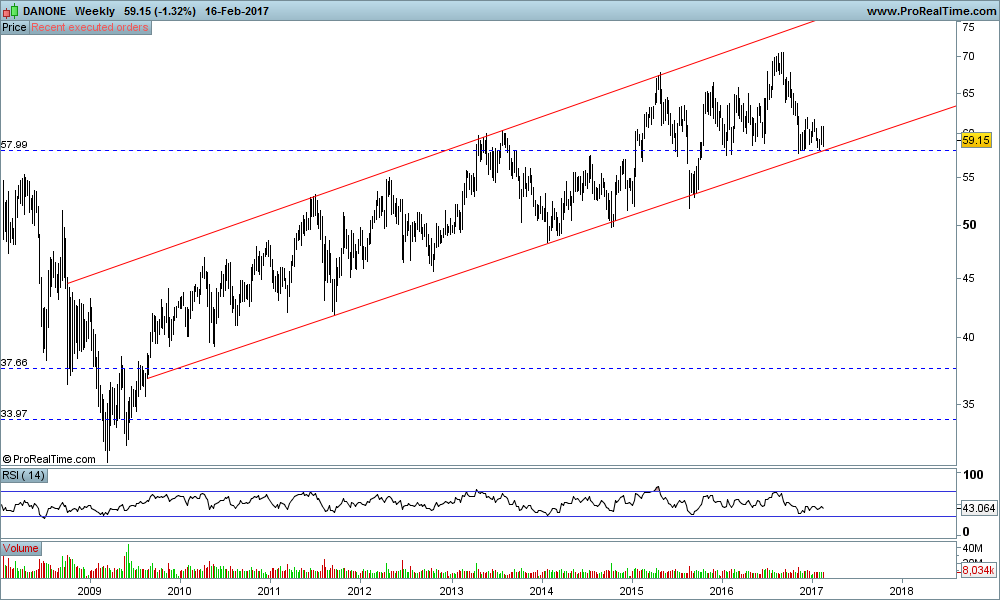
Task: Click the 65 price scale label
Action: (968, 94)
